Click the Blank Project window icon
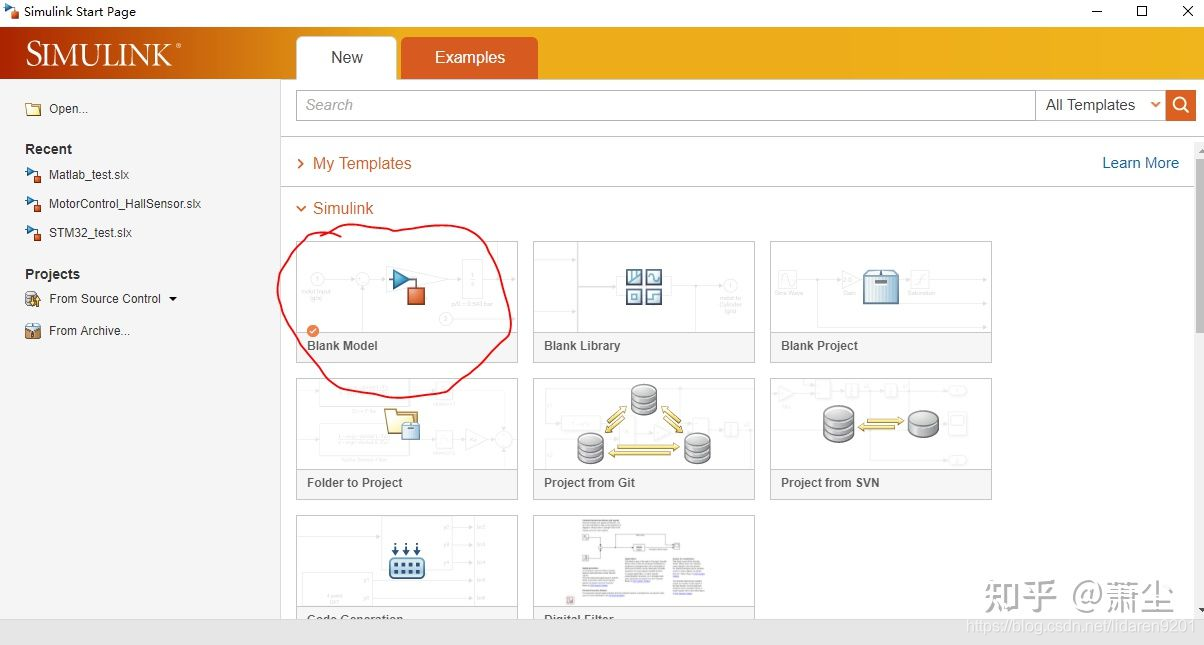The width and height of the screenshot is (1204, 645). (x=881, y=286)
